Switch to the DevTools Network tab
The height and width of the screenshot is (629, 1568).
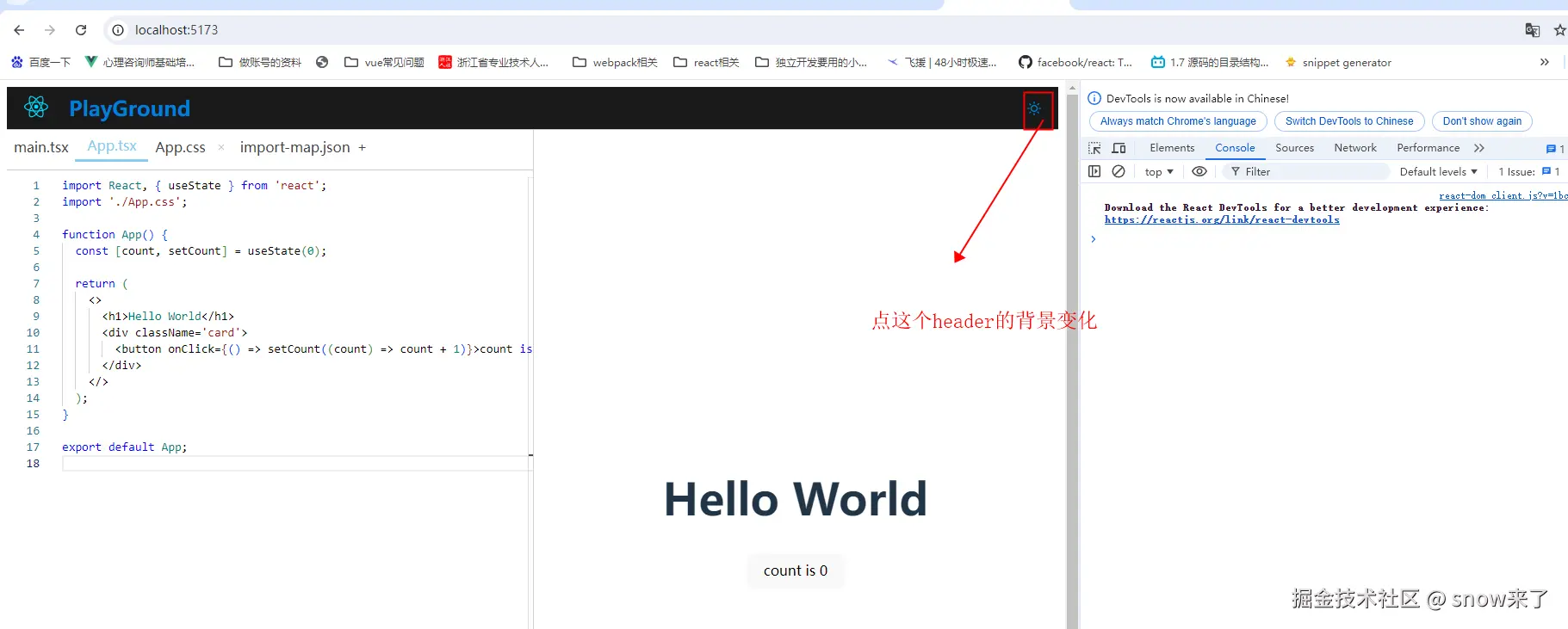point(1355,148)
